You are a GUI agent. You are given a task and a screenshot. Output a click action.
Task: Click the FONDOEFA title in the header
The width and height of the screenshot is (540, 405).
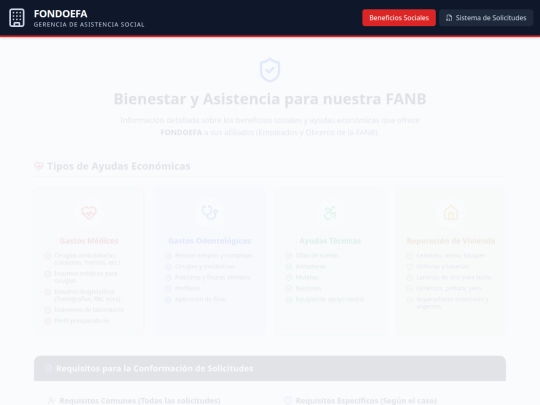61,13
